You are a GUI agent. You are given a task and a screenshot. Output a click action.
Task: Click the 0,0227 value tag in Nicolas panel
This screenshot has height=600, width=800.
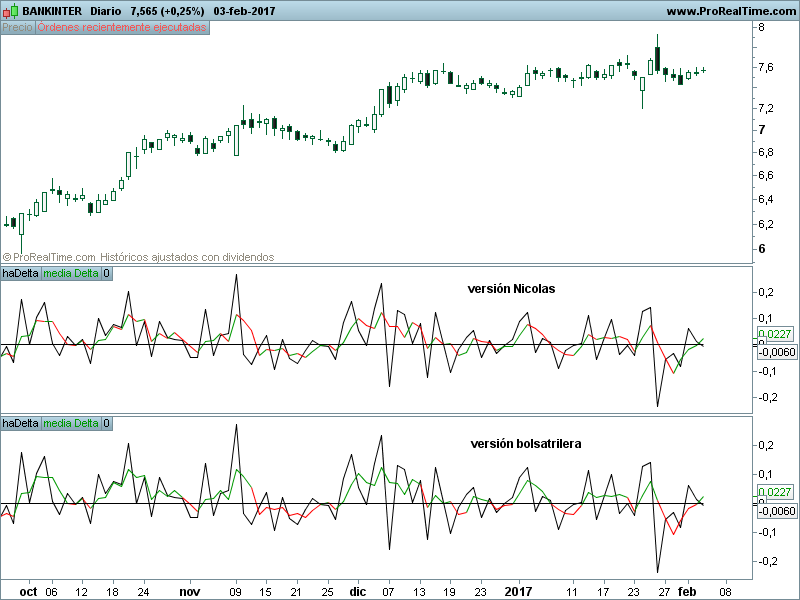[x=776, y=334]
